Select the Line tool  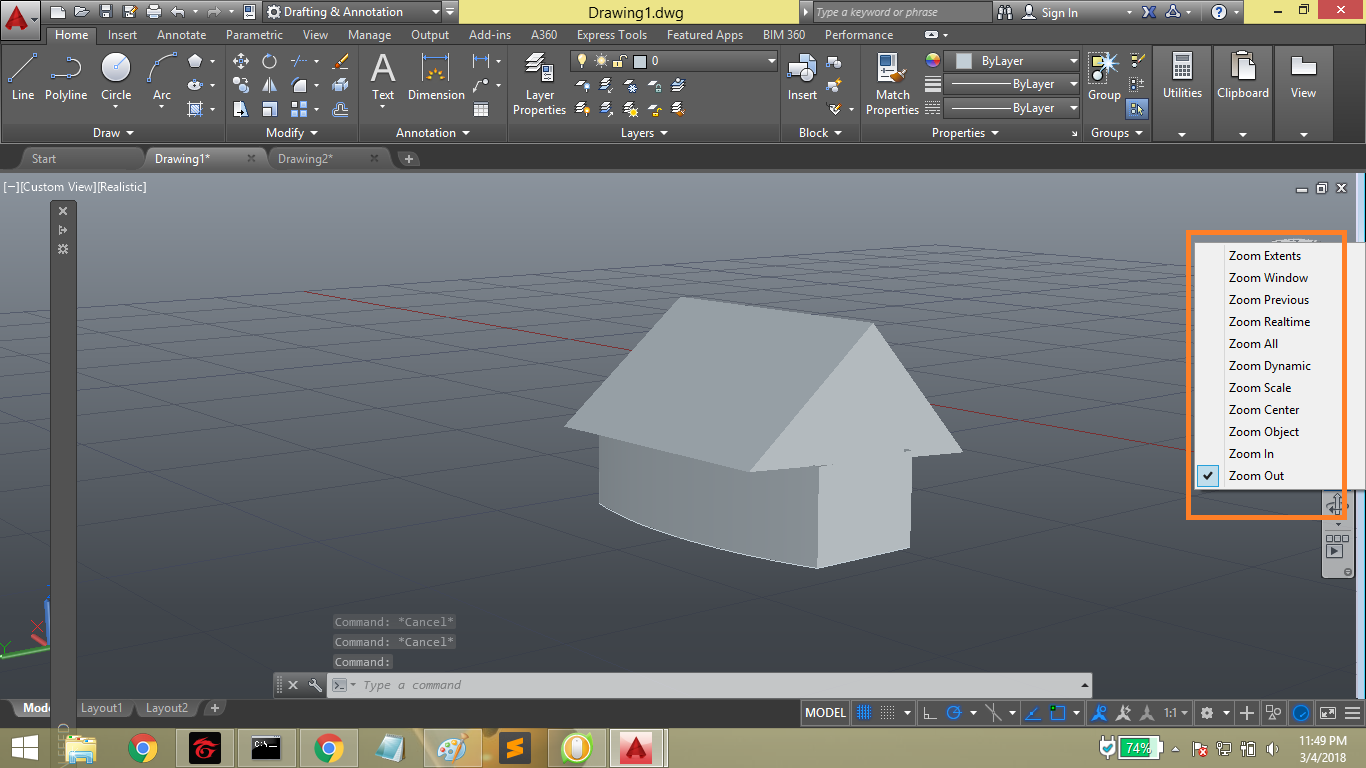point(23,77)
